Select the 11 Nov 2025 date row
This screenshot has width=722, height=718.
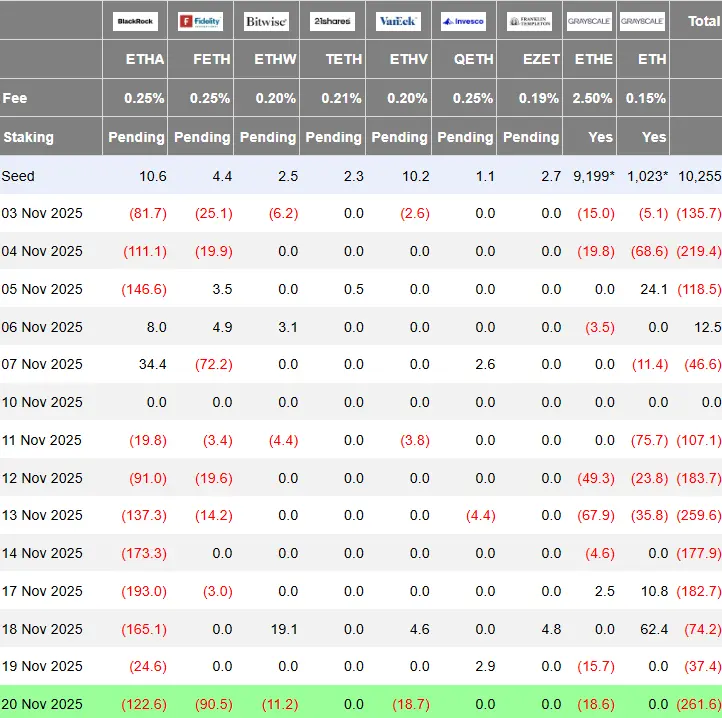click(x=361, y=440)
